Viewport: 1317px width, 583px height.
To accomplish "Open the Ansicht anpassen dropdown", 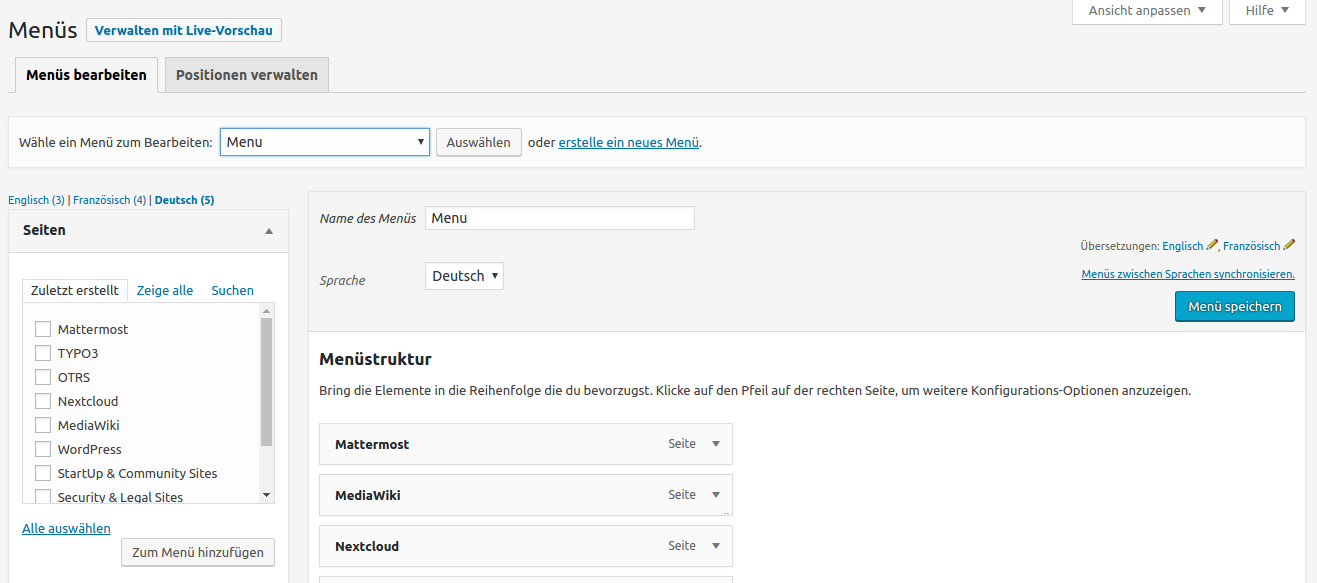I will [x=1147, y=11].
